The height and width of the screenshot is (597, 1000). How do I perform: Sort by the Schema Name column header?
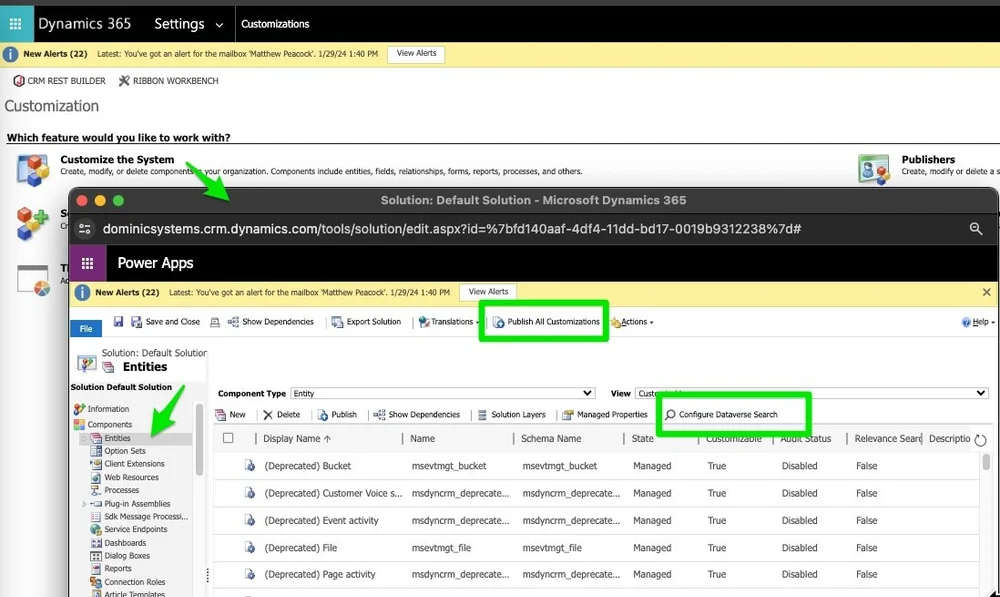[x=551, y=439]
